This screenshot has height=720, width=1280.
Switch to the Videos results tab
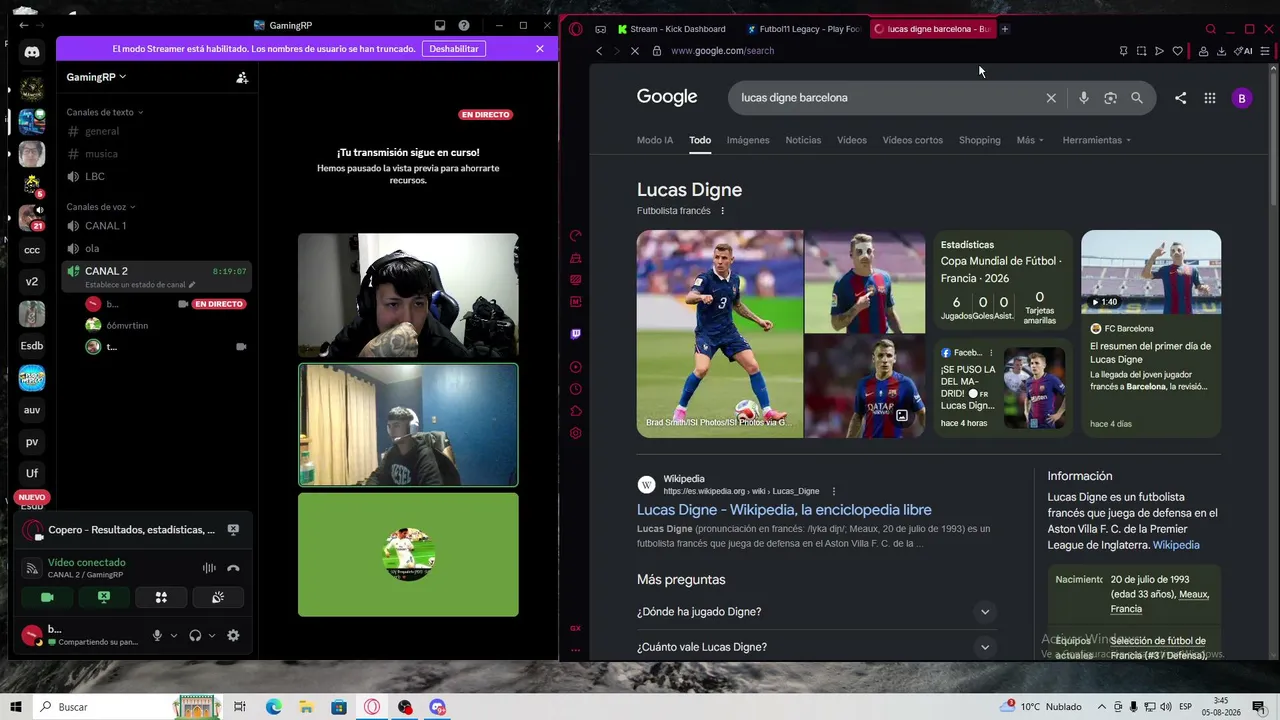[852, 140]
